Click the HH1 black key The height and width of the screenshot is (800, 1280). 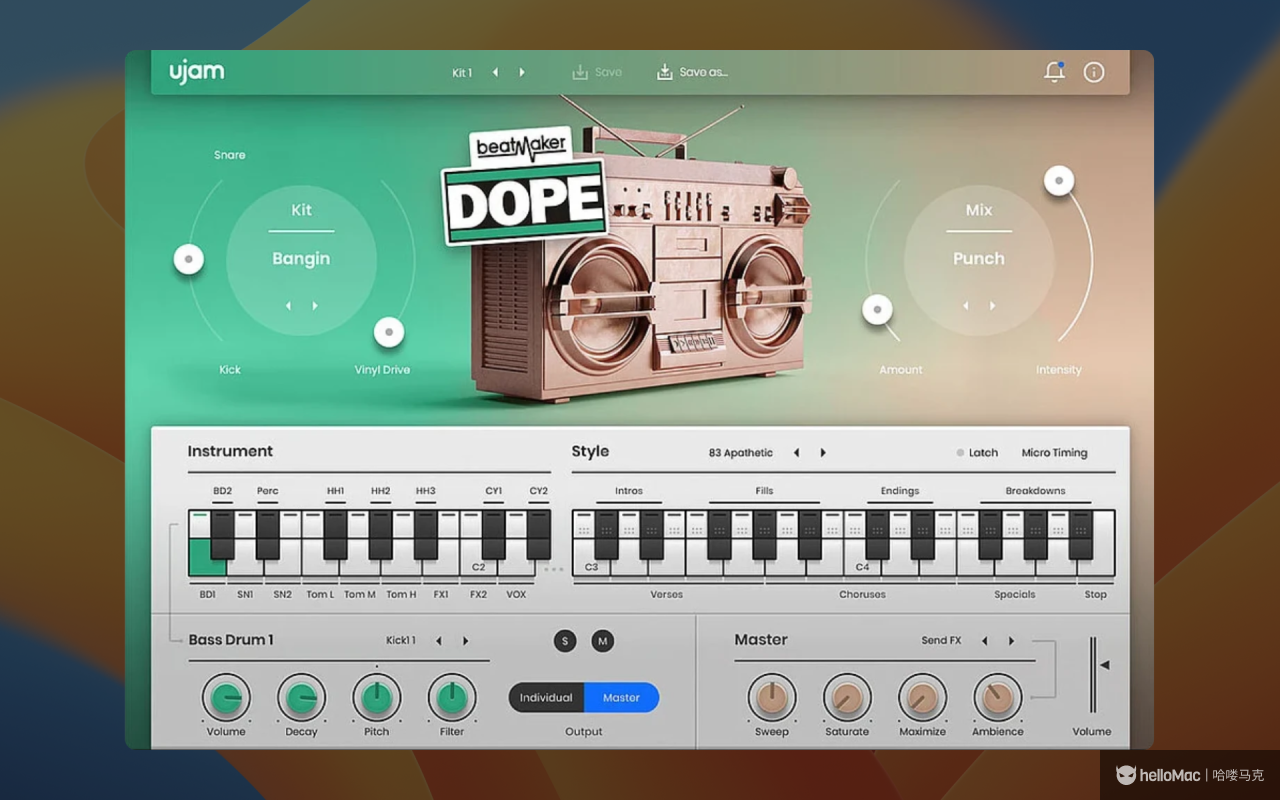(335, 535)
